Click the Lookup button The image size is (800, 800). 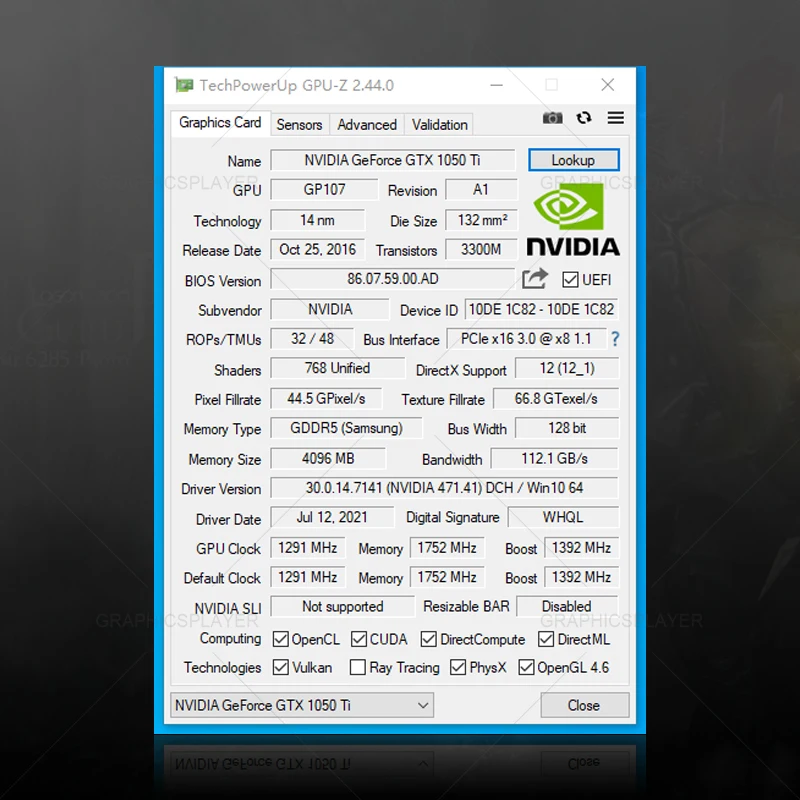(x=573, y=160)
